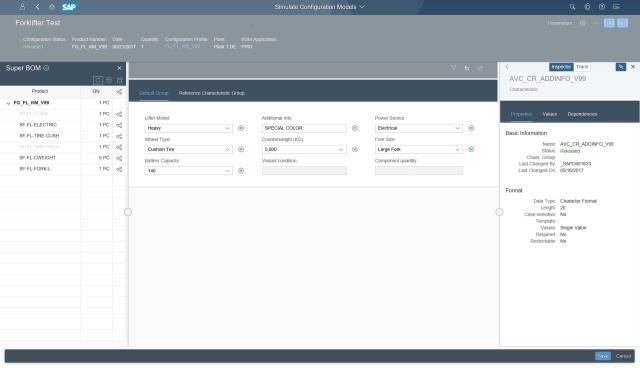This screenshot has width=640, height=368.
Task: Click the inspect icon beside Battery Capacity
Action: click(241, 171)
